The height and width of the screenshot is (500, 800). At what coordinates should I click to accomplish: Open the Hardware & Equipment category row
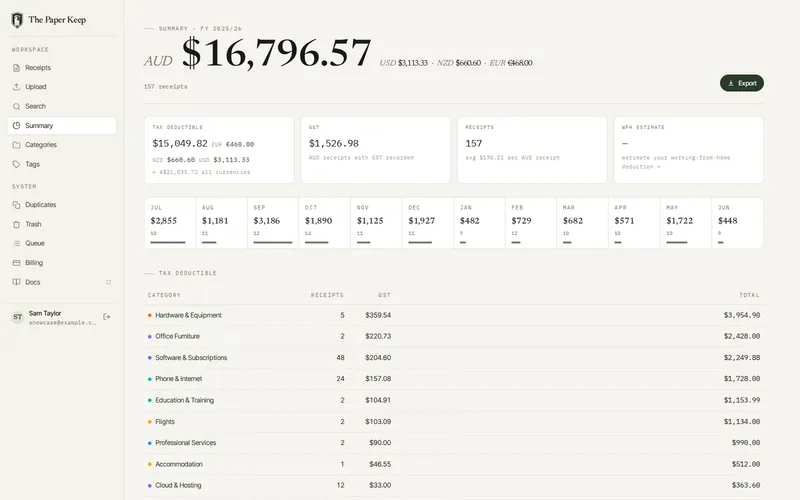[454, 315]
